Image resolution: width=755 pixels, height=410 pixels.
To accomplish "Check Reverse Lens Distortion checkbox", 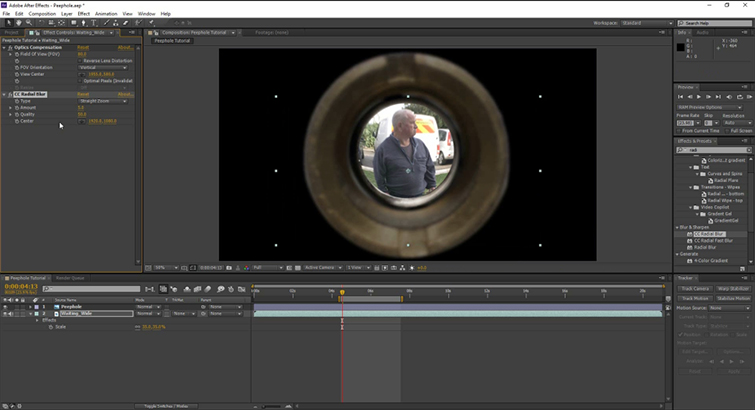I will coord(80,61).
